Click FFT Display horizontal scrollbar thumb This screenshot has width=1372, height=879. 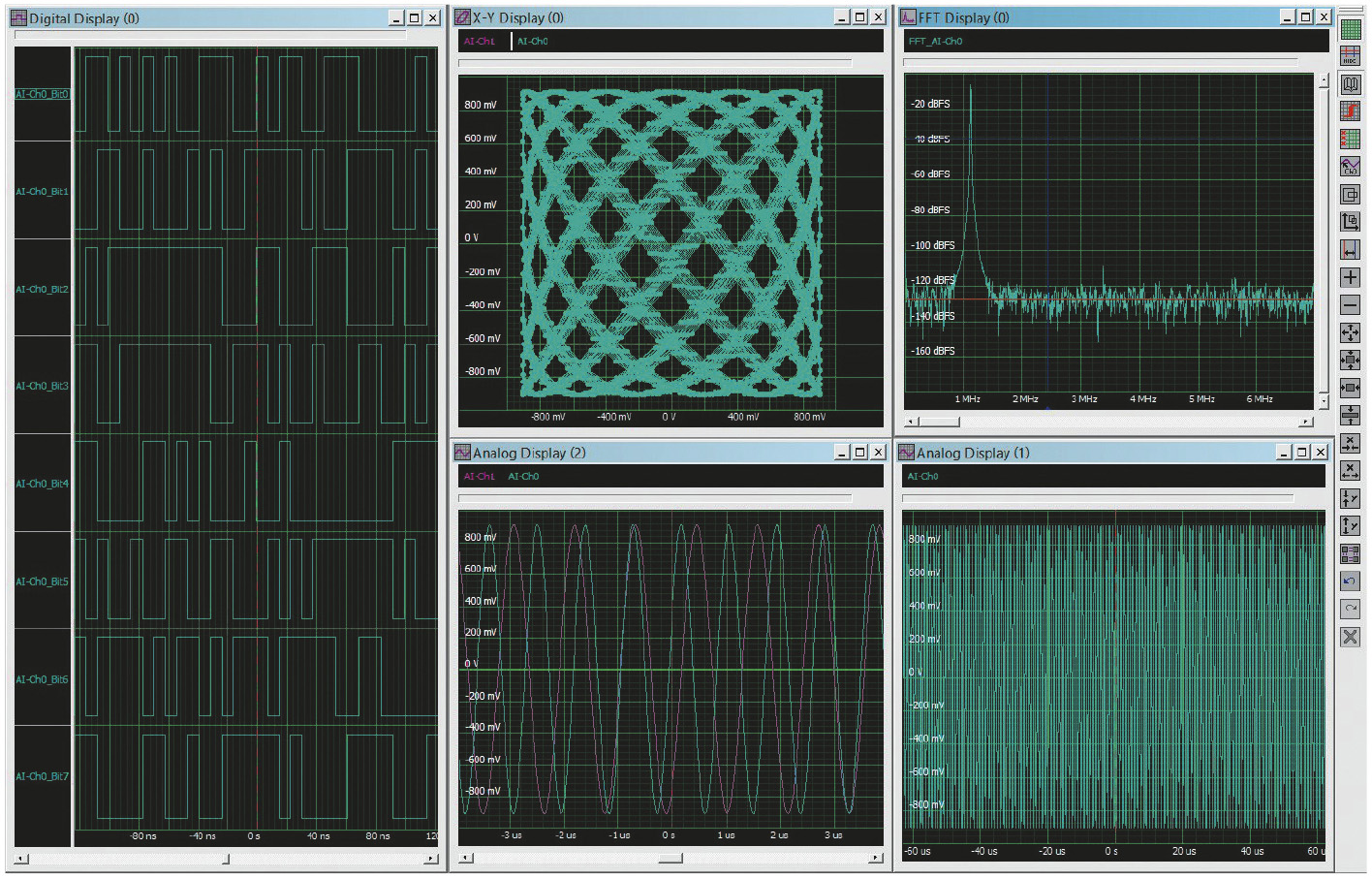click(939, 422)
